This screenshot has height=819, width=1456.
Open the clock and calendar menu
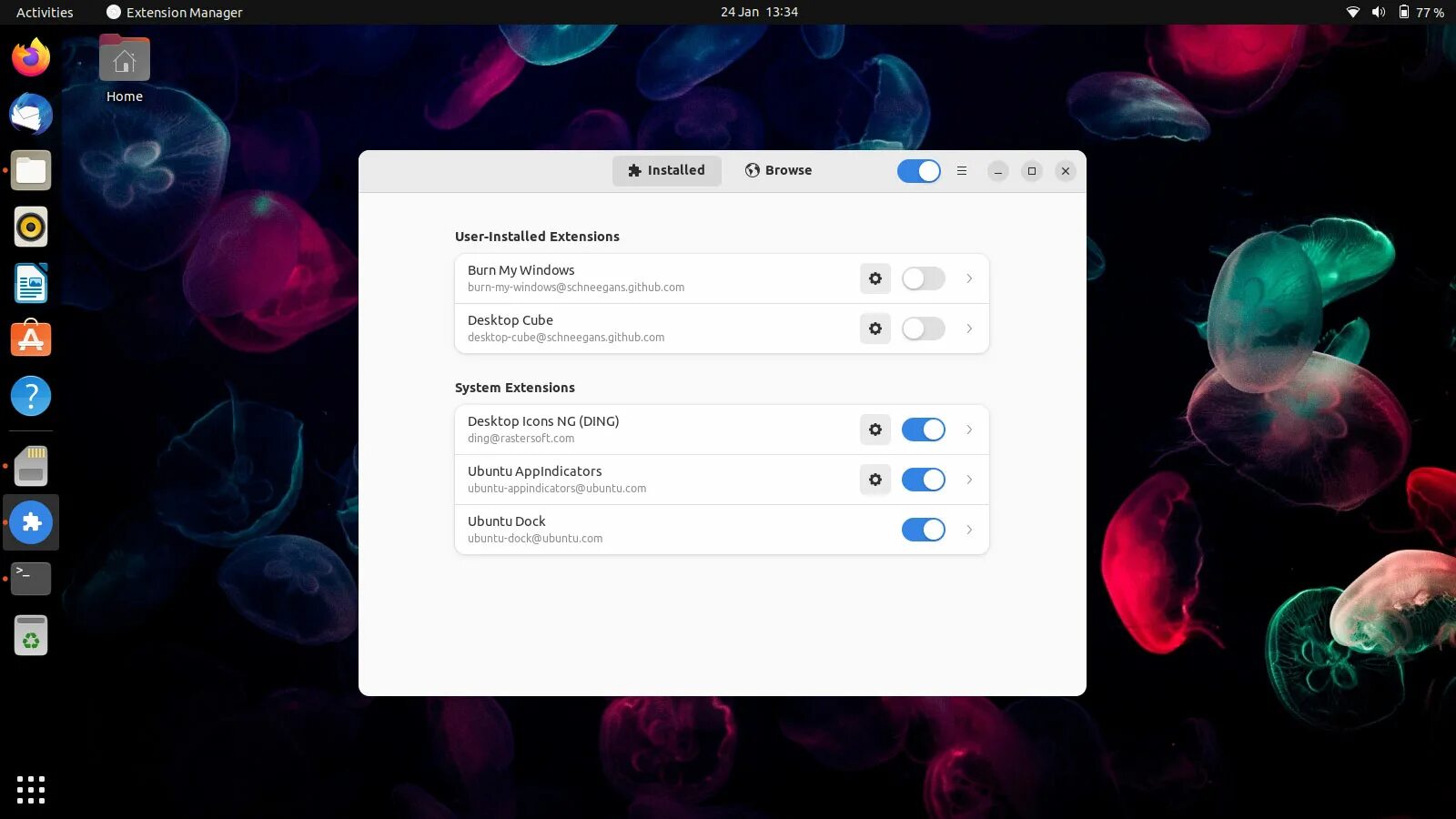coord(759,13)
